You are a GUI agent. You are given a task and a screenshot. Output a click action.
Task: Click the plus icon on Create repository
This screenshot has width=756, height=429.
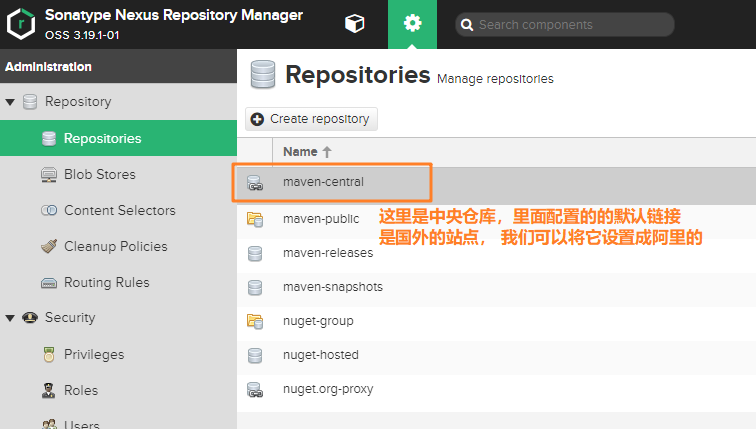(x=257, y=119)
